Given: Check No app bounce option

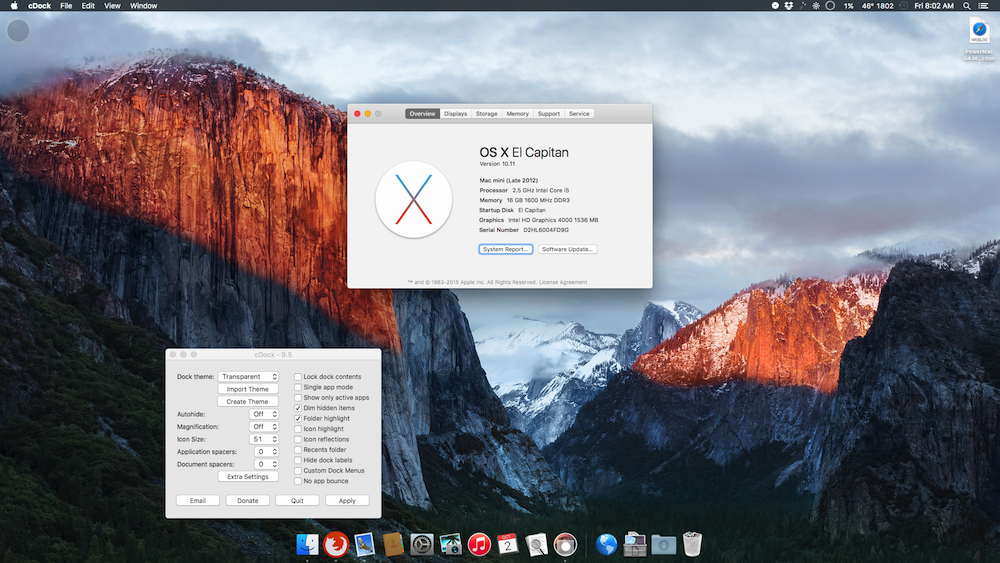Looking at the screenshot, I should tap(298, 481).
